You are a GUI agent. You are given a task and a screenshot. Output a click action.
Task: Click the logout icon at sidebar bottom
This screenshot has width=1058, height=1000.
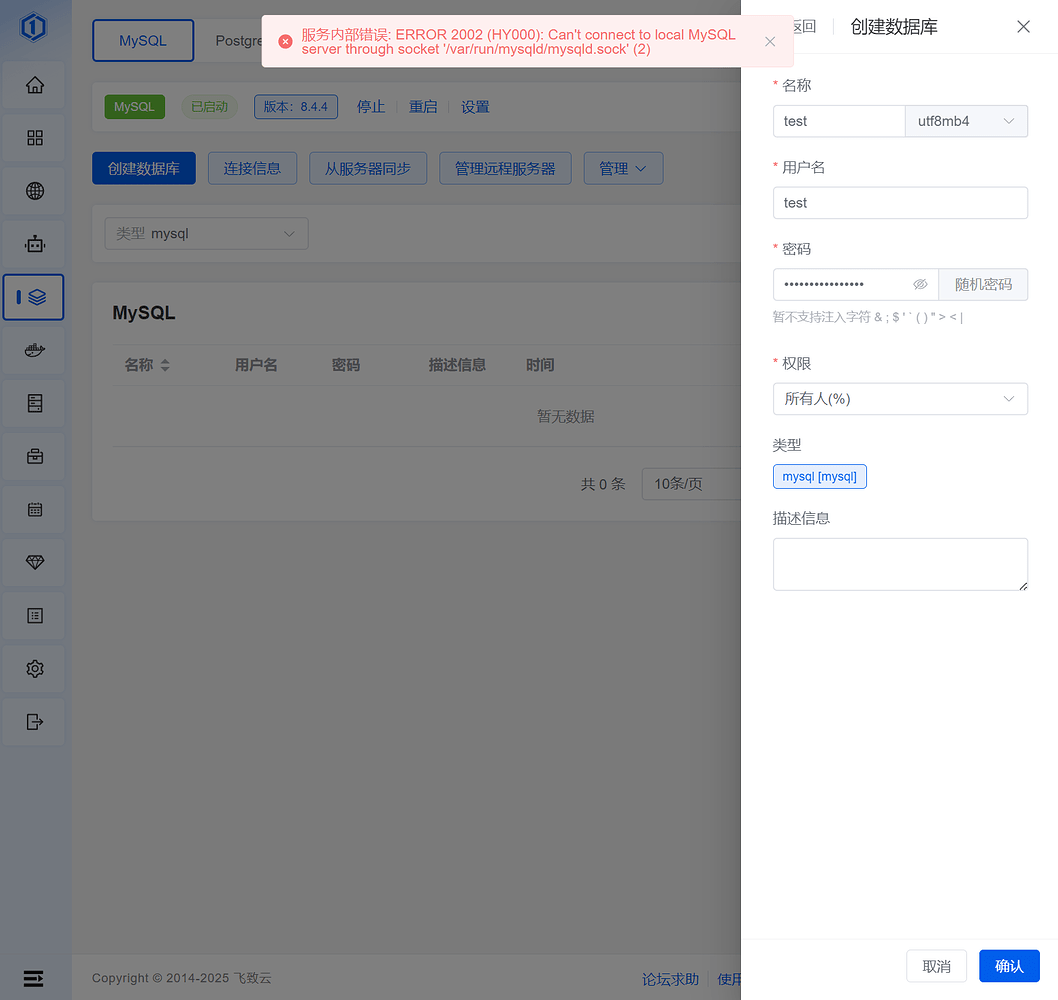coord(33,721)
